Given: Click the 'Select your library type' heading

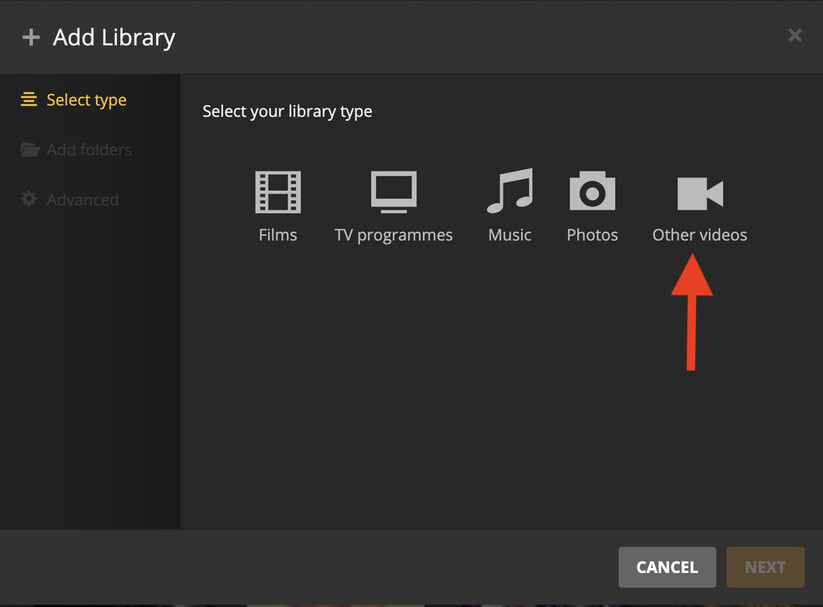Looking at the screenshot, I should click(287, 112).
